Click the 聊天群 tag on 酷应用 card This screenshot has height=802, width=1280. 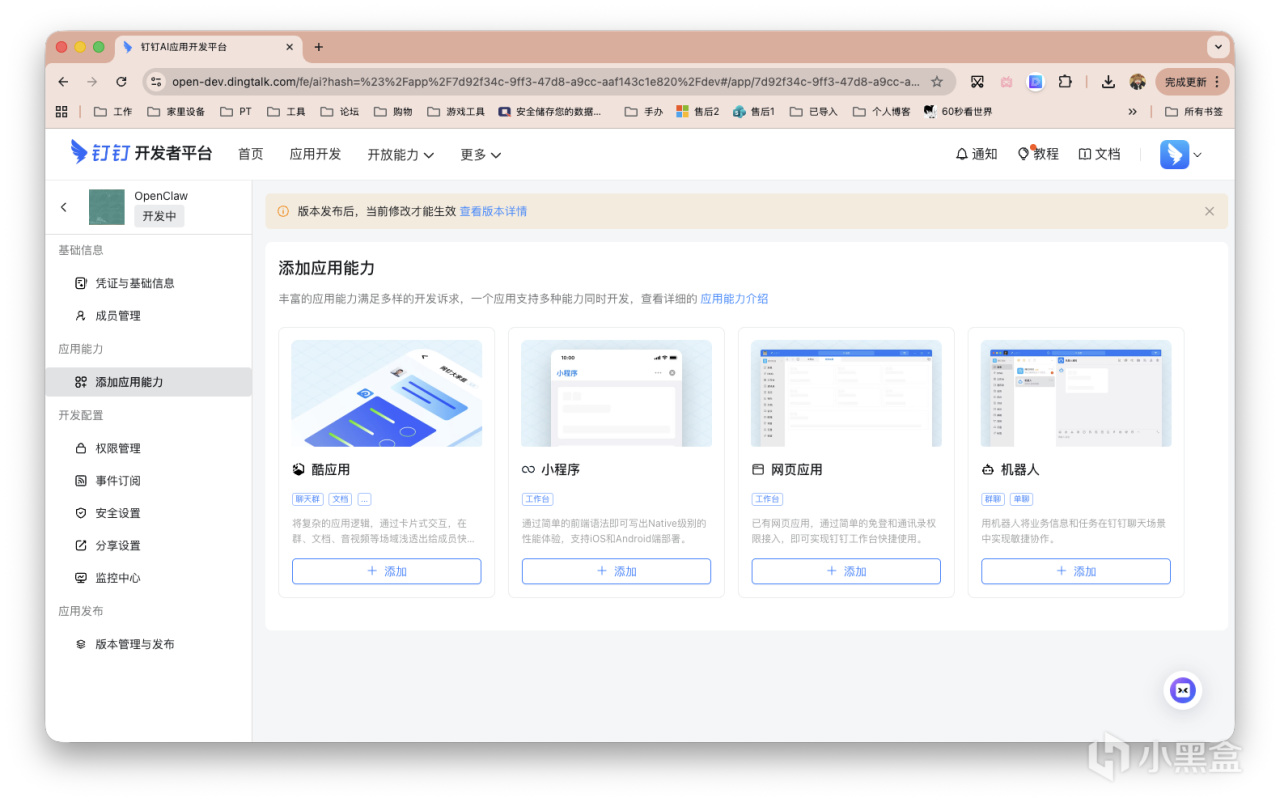pos(307,499)
